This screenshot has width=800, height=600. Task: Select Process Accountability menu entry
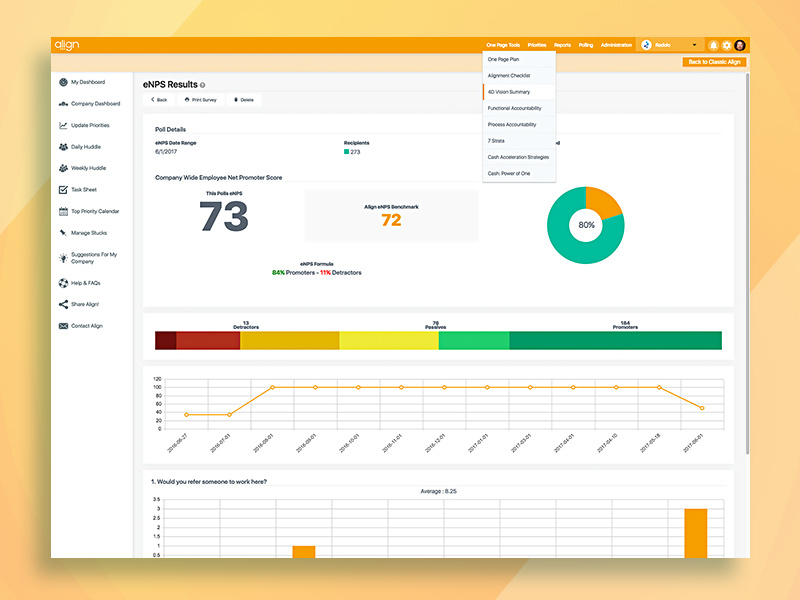coord(519,125)
